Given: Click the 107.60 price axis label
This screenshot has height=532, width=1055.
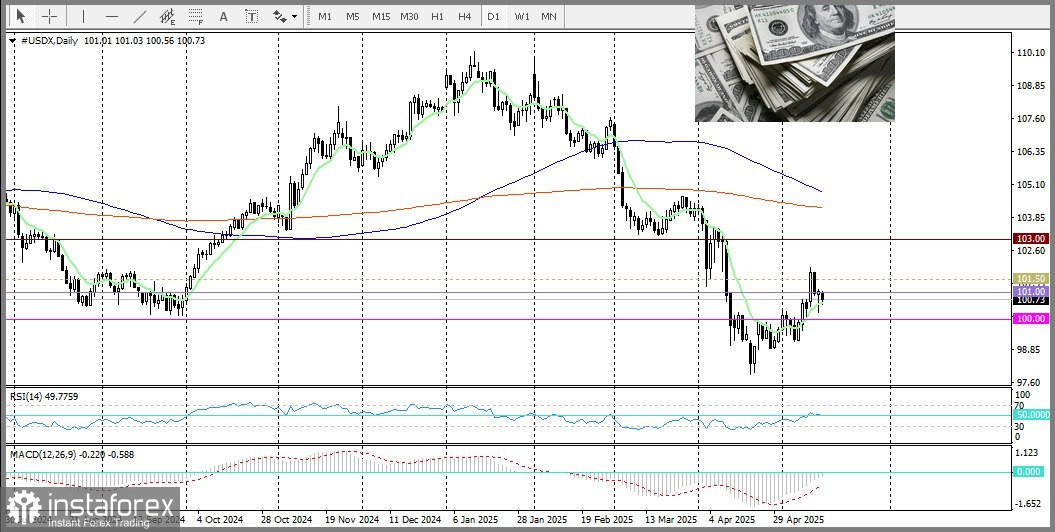Looking at the screenshot, I should click(1031, 118).
